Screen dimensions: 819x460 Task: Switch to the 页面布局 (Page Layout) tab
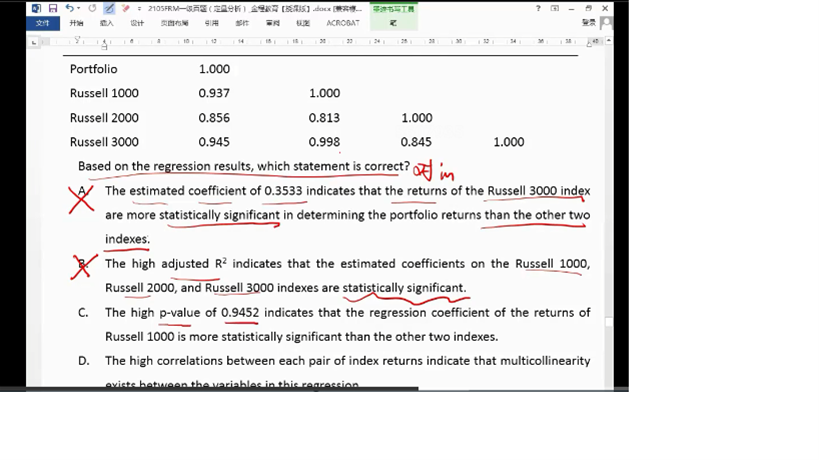[174, 23]
